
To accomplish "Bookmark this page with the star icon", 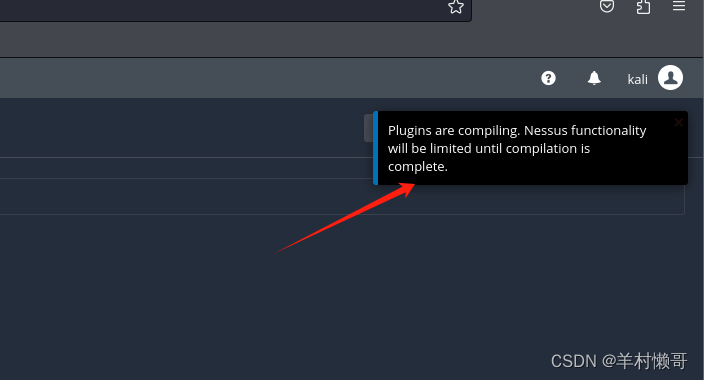I will coord(456,6).
